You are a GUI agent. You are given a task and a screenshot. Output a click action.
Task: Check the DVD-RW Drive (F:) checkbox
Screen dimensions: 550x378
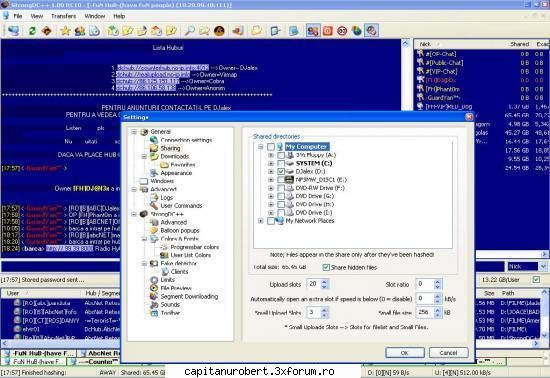(x=281, y=188)
